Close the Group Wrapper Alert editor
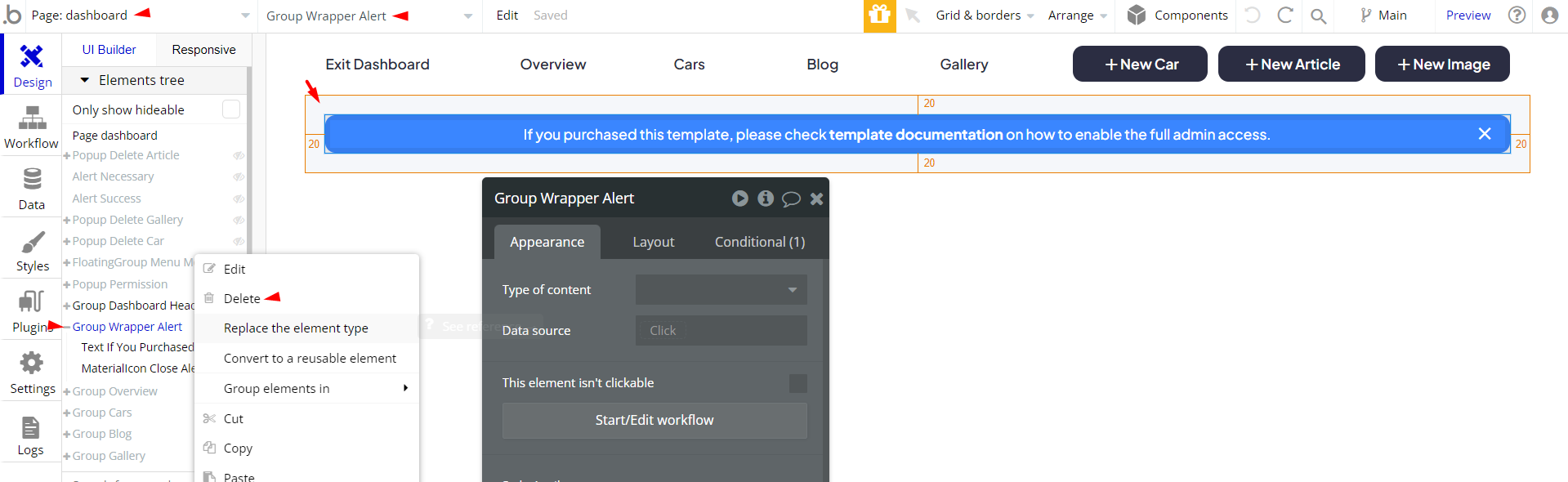 click(816, 199)
